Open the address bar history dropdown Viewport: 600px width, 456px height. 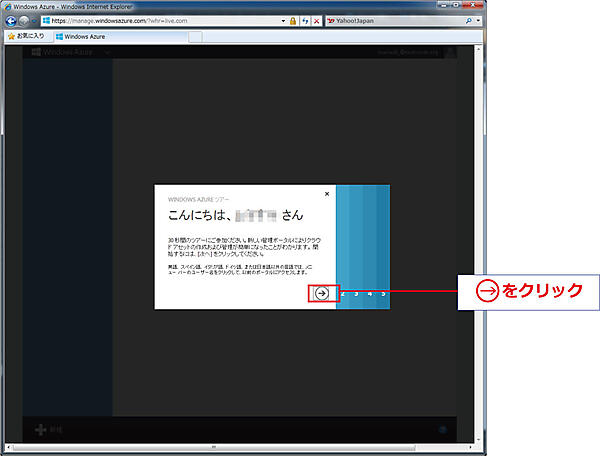click(x=283, y=21)
